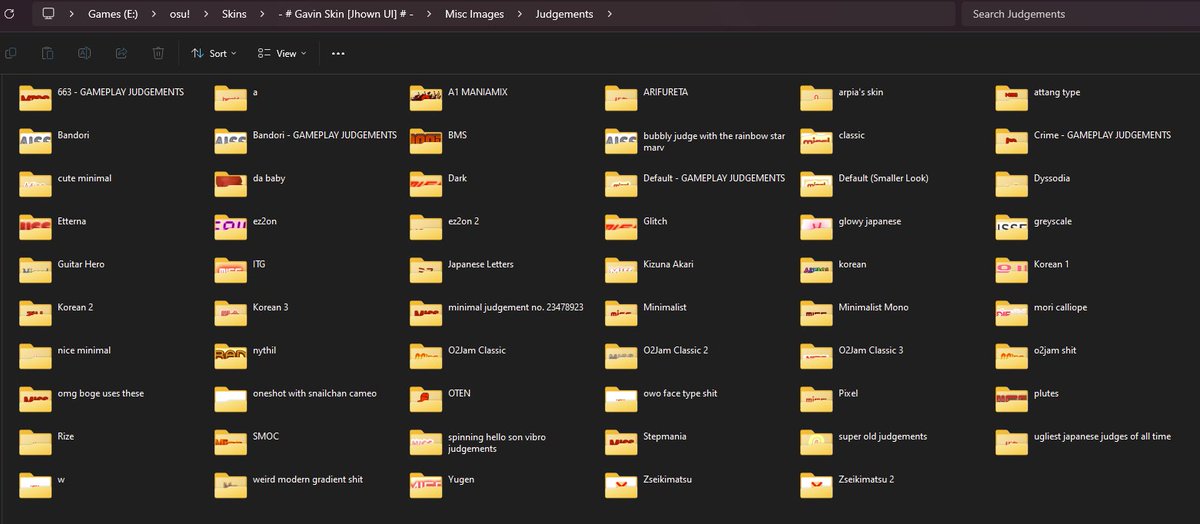
Task: Click folder name 'weird modern gradient shit'
Action: coord(308,480)
